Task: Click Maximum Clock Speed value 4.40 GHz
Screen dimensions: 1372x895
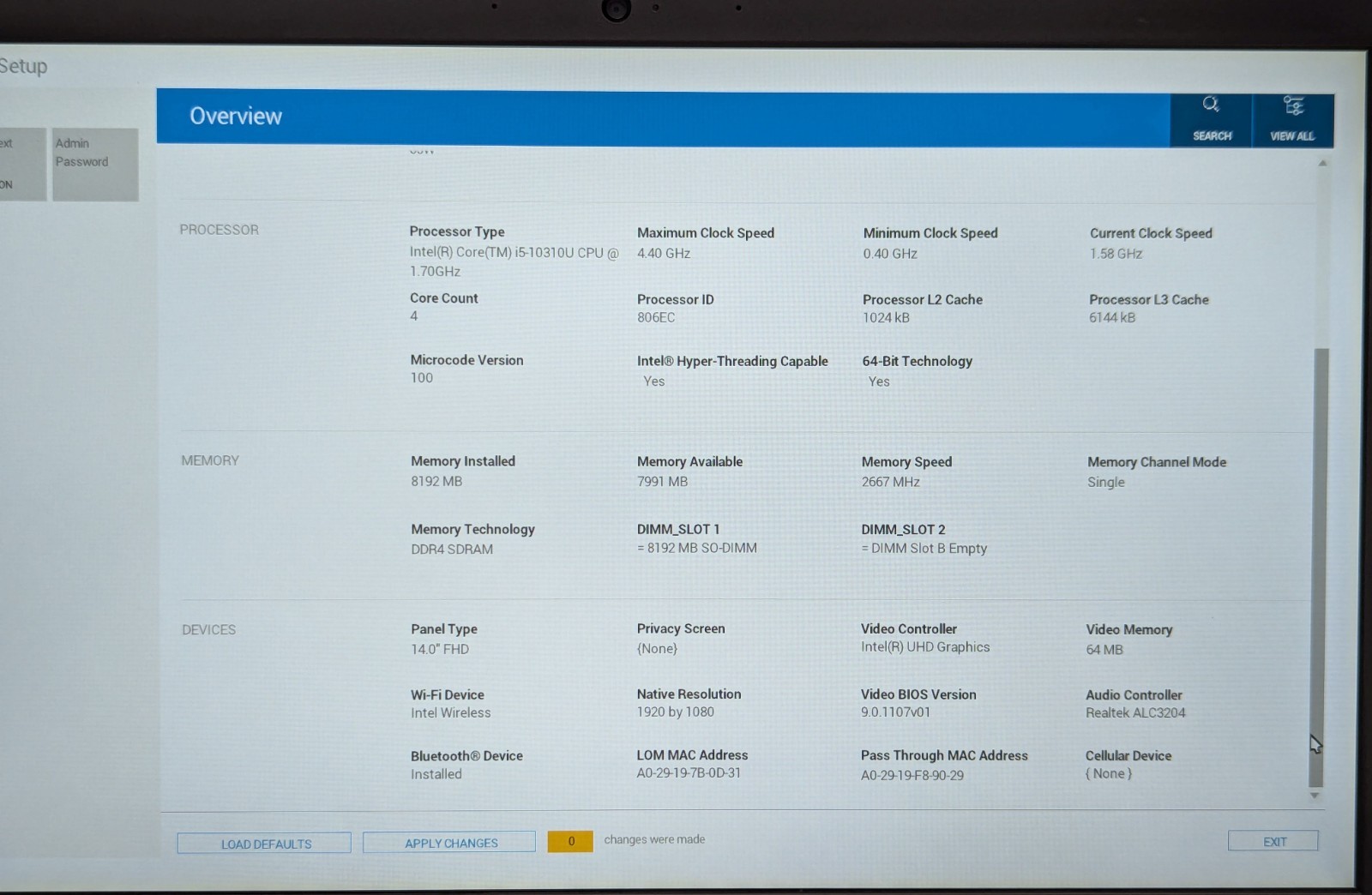Action: pyautogui.click(x=664, y=253)
